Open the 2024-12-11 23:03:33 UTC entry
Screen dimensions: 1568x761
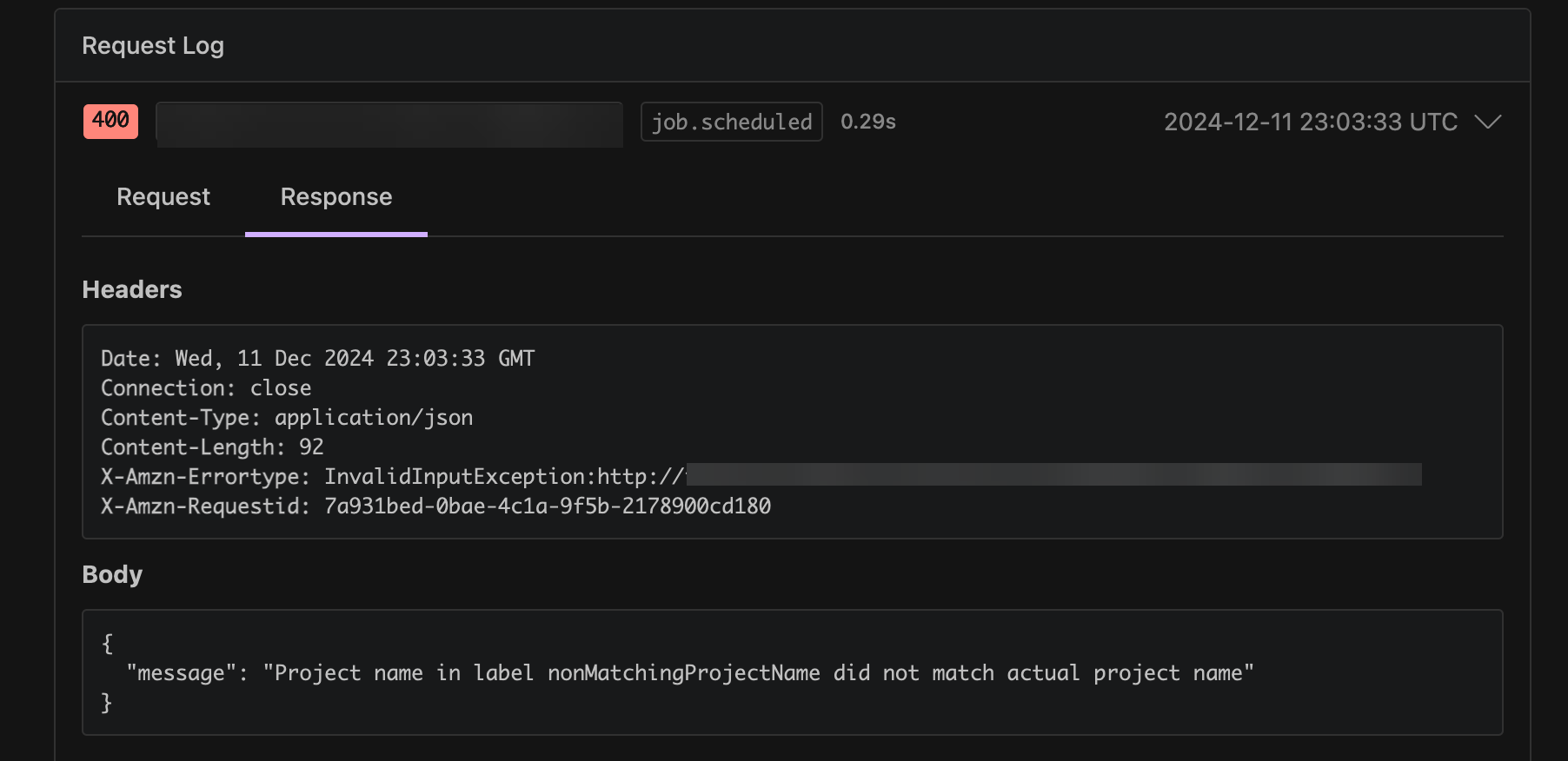[1309, 122]
